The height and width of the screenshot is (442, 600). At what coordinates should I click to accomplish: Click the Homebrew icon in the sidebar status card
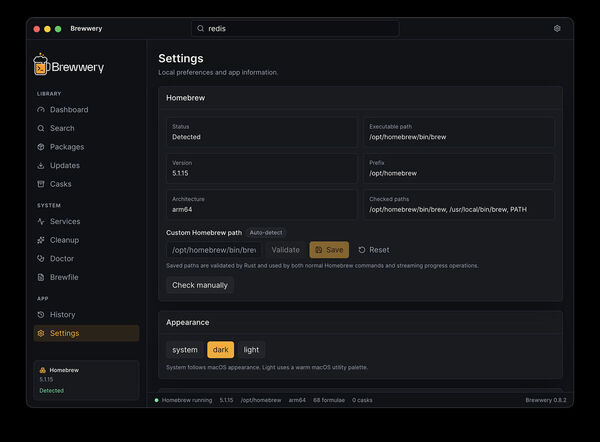point(43,370)
